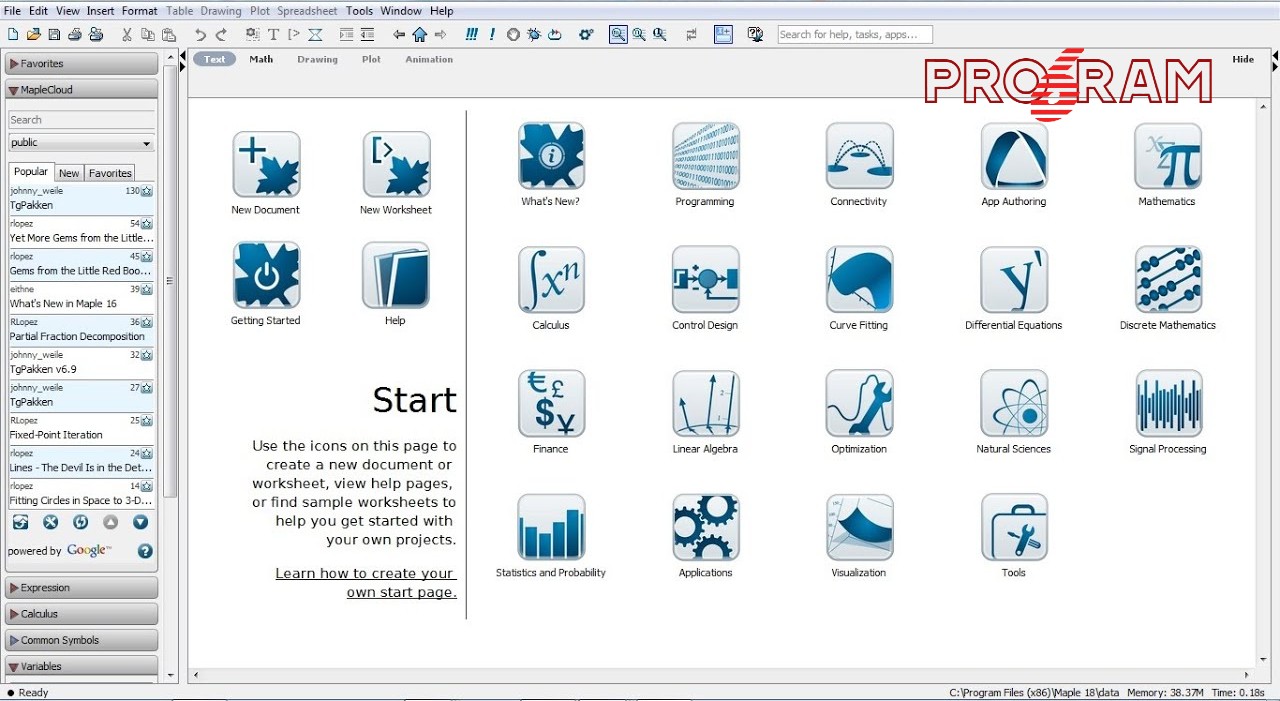Open the Getting Started tile
1280x701 pixels.
[x=266, y=275]
